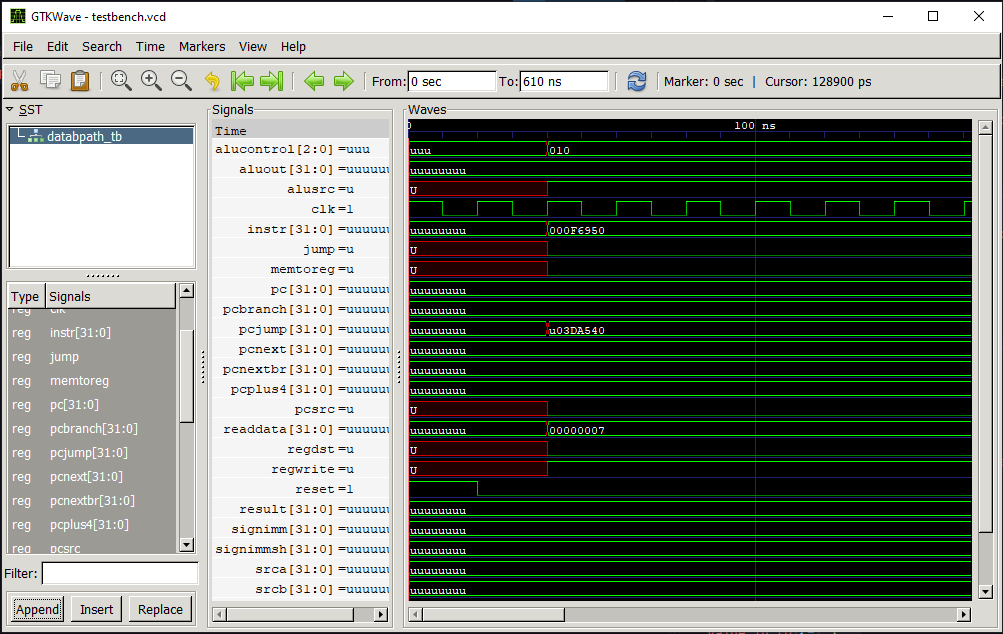Collapse the SST panel expander triangle
Viewport: 1003px width, 634px height.
pos(10,109)
